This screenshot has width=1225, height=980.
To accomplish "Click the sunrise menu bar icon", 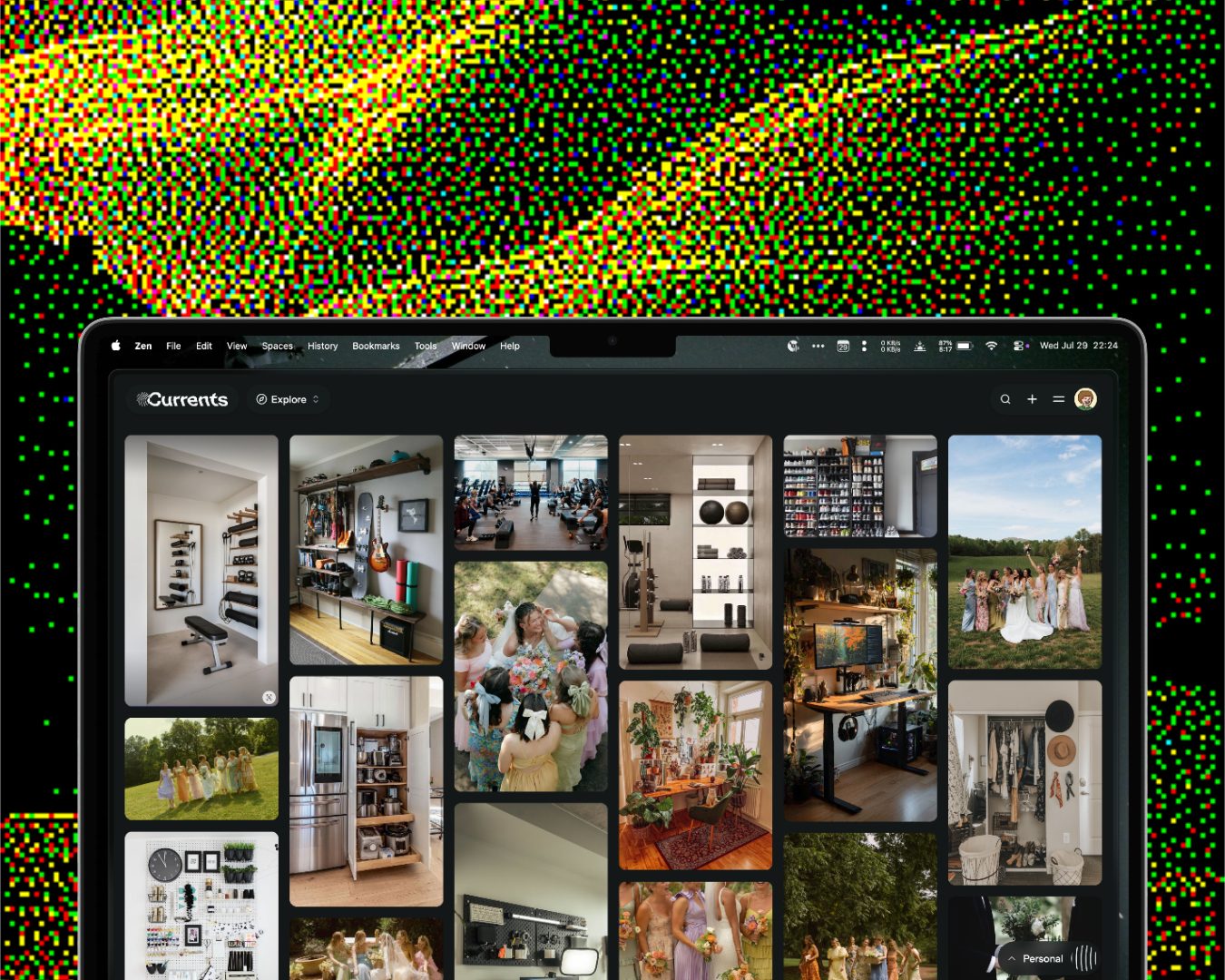I will tap(919, 346).
